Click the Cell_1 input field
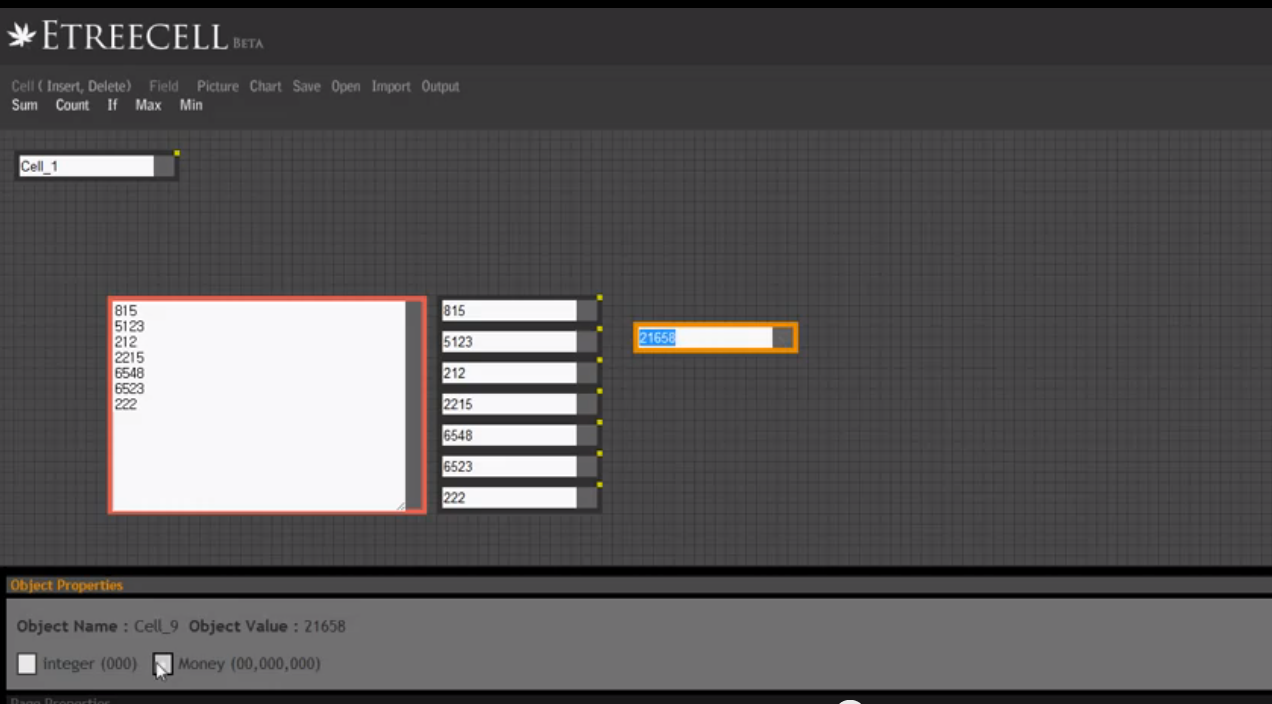The image size is (1272, 704). click(86, 166)
